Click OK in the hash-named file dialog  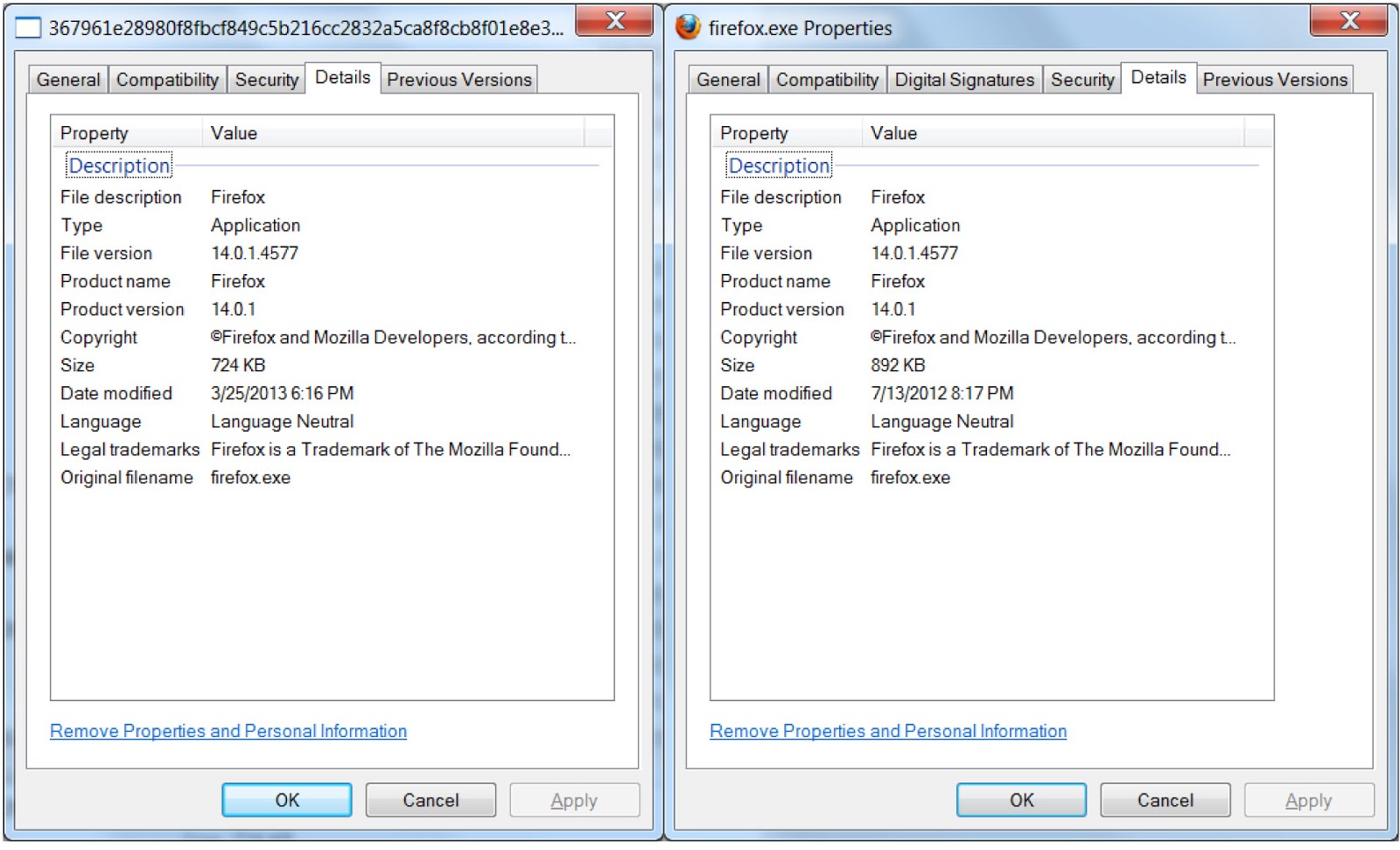click(x=287, y=800)
